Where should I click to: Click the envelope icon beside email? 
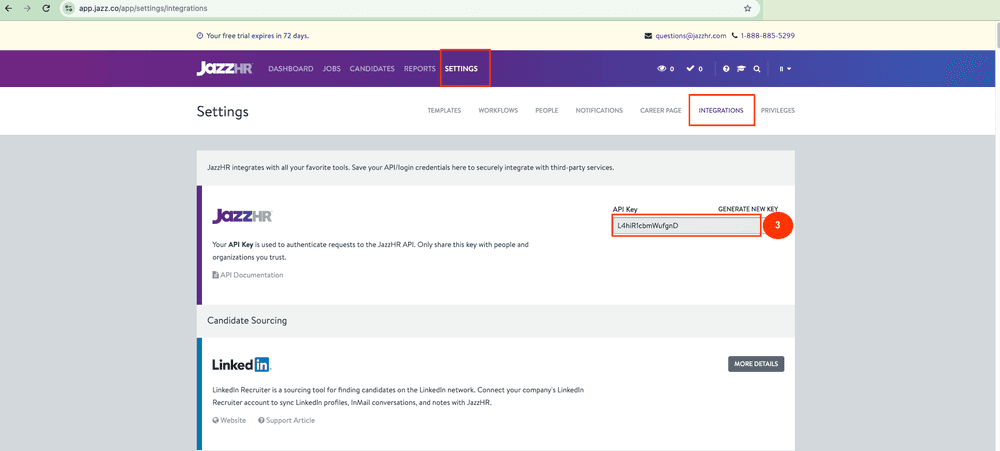(x=649, y=36)
